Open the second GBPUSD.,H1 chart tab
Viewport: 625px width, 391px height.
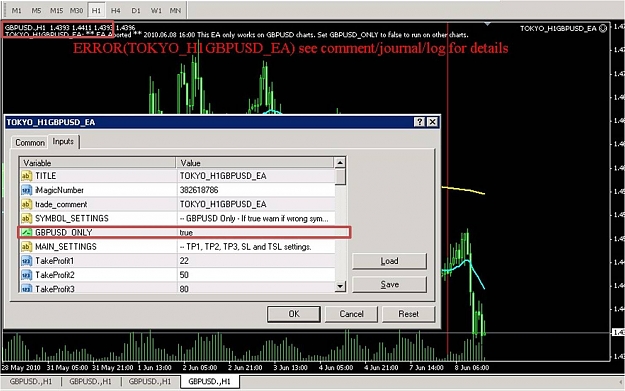tap(90, 381)
